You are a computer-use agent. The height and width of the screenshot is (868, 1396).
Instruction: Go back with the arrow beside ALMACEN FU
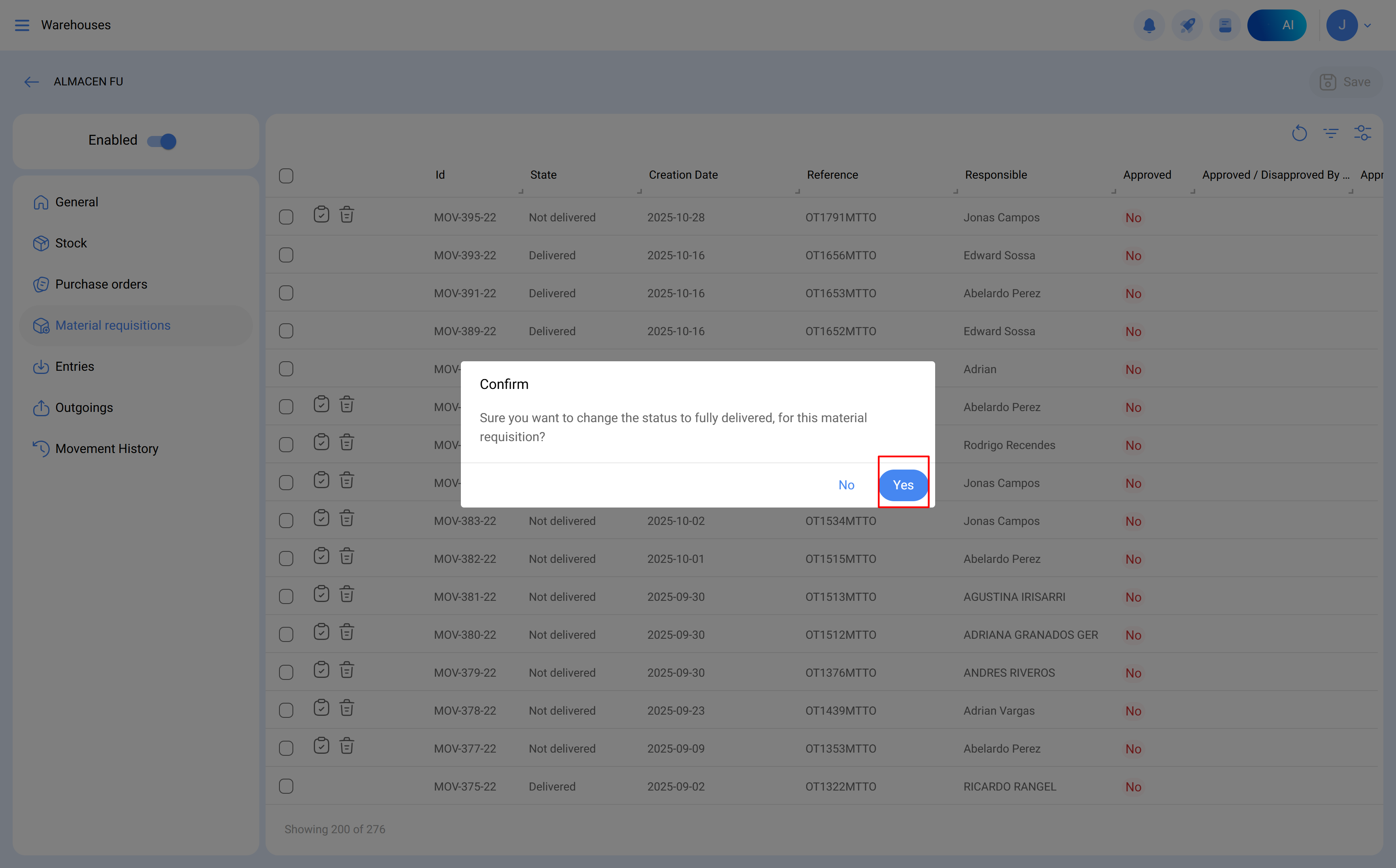tap(32, 82)
